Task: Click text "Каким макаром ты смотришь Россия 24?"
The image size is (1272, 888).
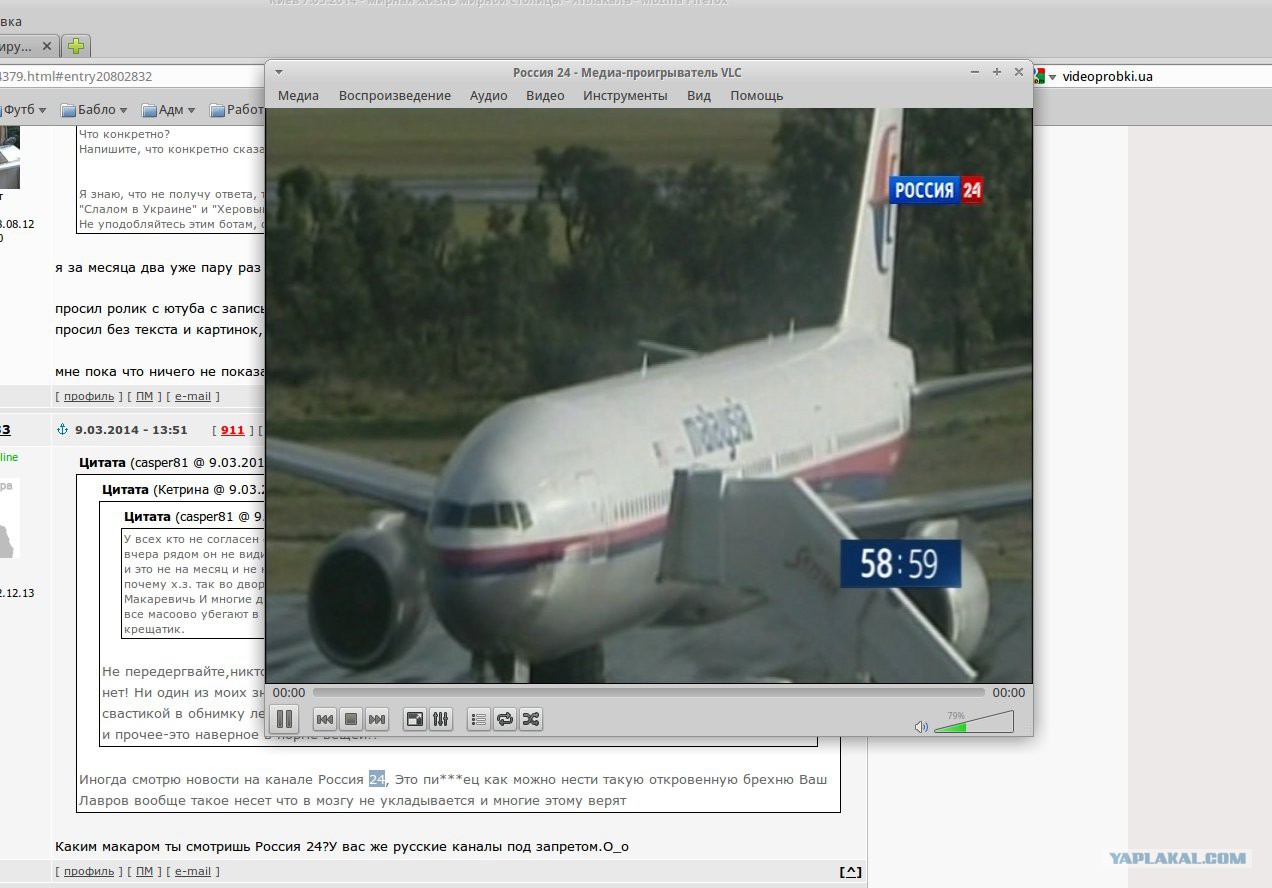Action: [x=190, y=847]
